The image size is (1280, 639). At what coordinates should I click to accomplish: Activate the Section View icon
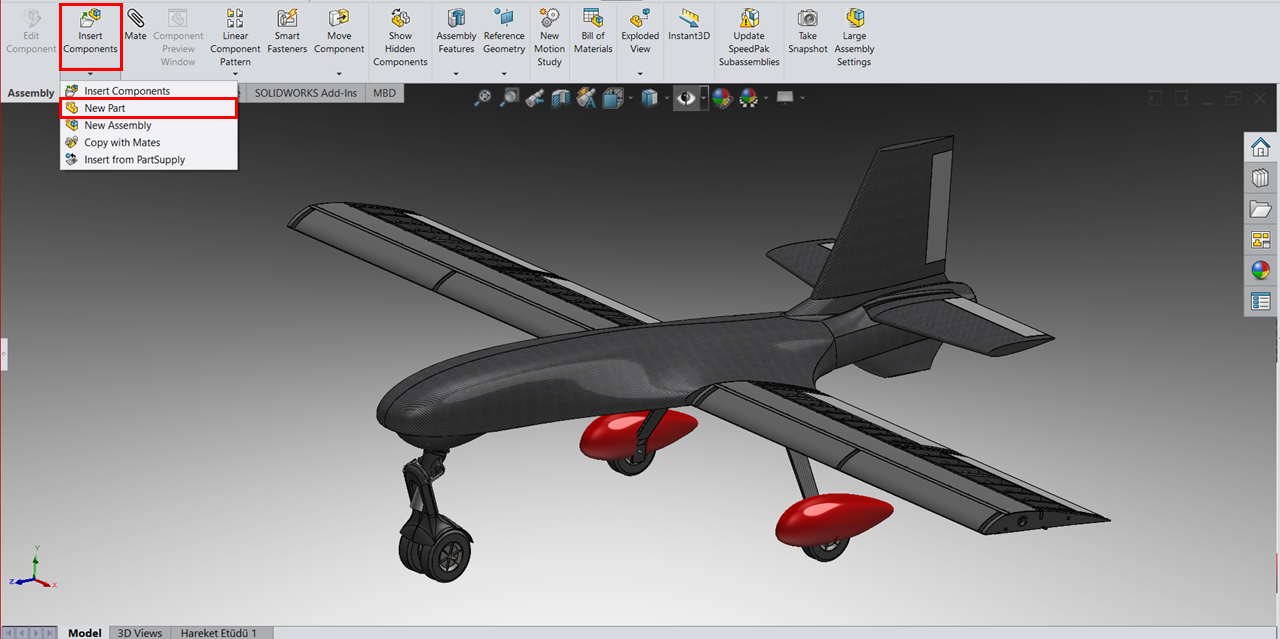click(561, 98)
